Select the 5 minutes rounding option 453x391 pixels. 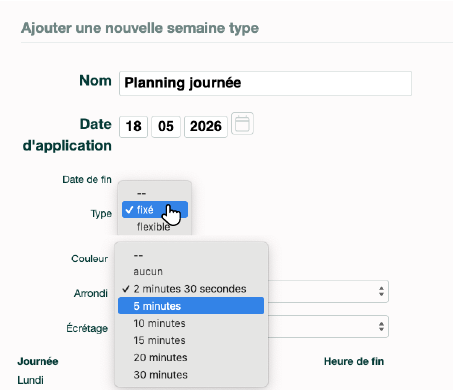click(x=191, y=306)
